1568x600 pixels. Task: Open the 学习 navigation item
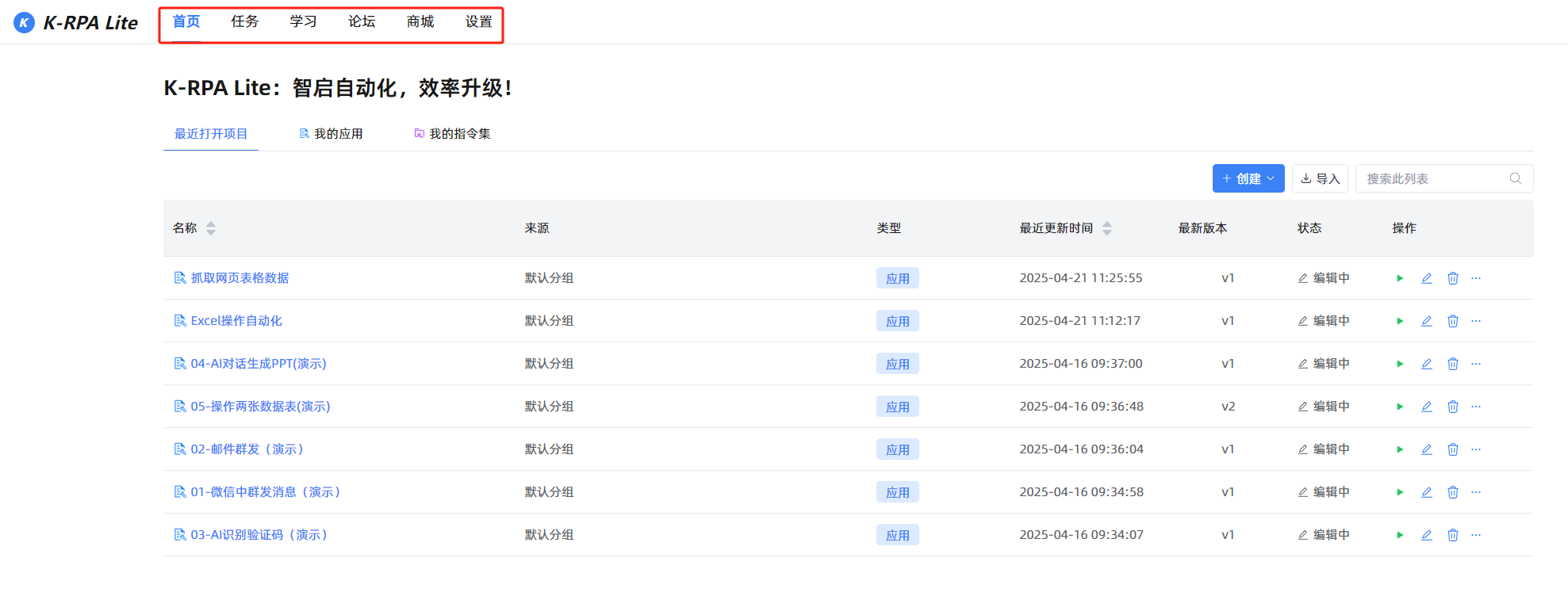click(303, 21)
